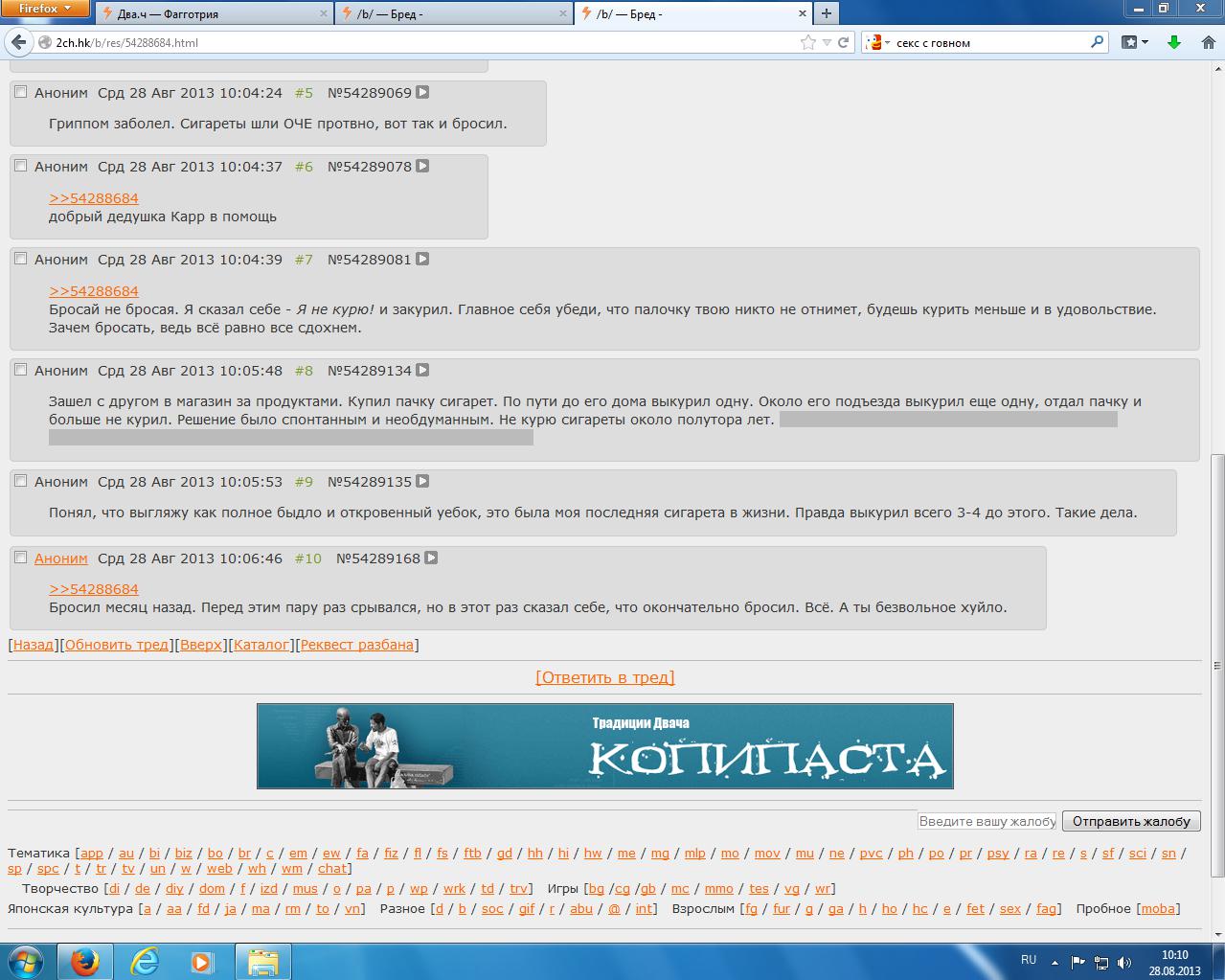Click the play icon next to post №54289069

pos(422,93)
